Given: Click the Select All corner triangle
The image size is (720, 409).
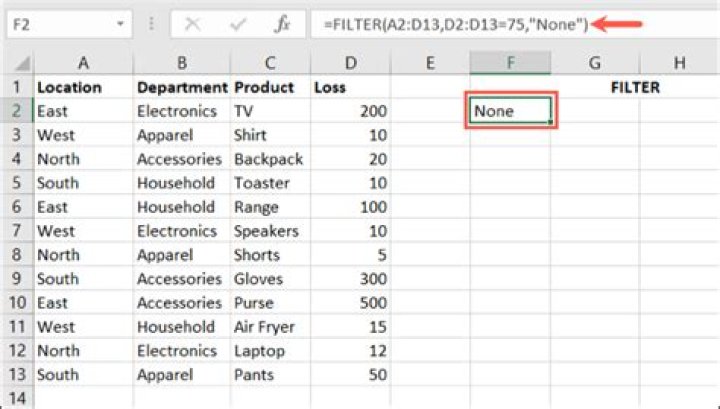Looking at the screenshot, I should 19,63.
